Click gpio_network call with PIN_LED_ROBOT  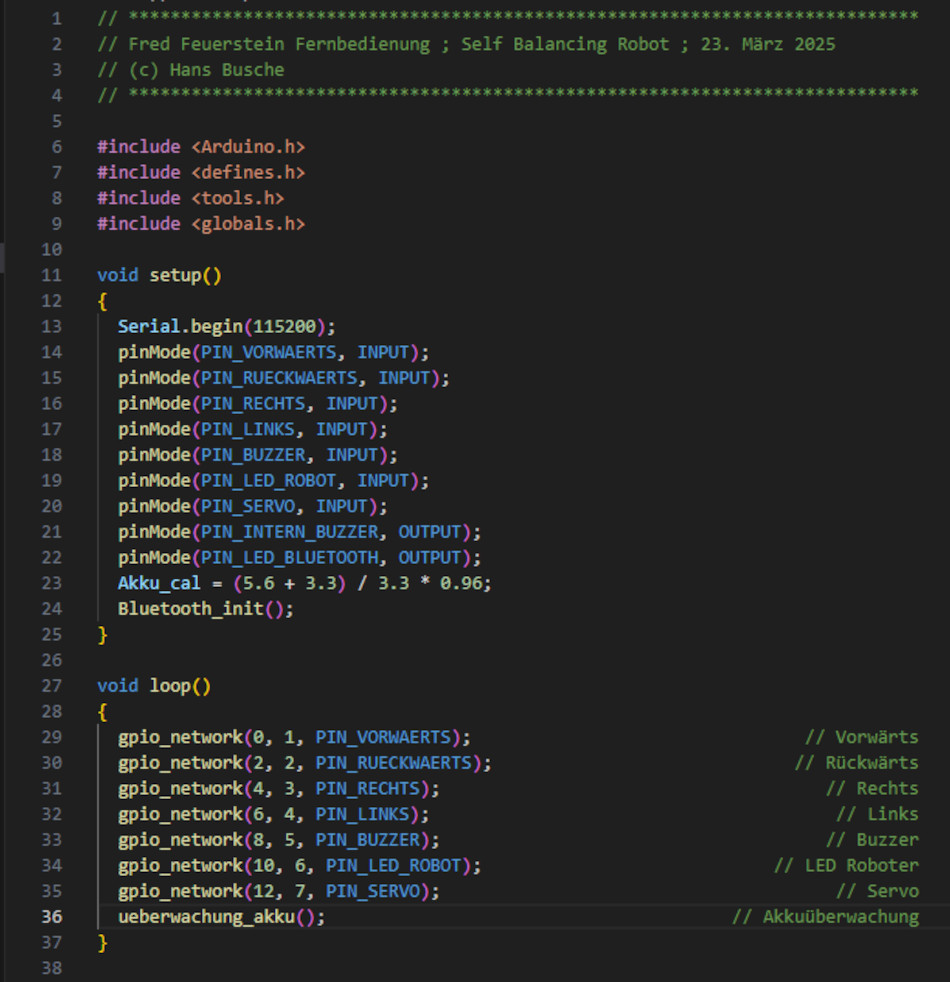coord(299,866)
